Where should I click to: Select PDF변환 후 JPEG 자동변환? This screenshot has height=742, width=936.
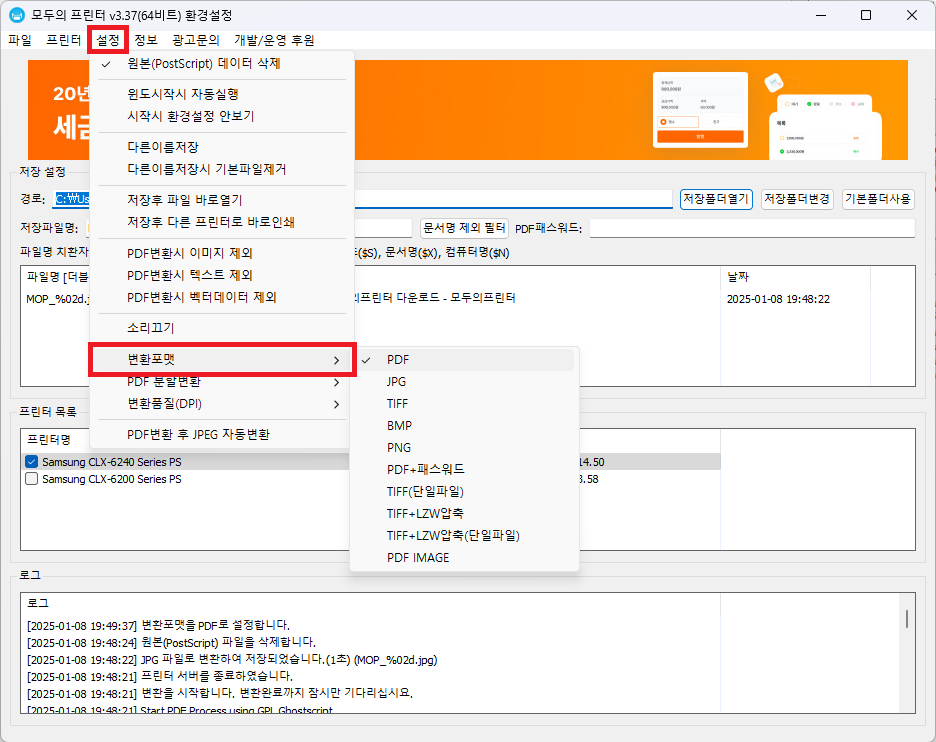pyautogui.click(x=221, y=435)
